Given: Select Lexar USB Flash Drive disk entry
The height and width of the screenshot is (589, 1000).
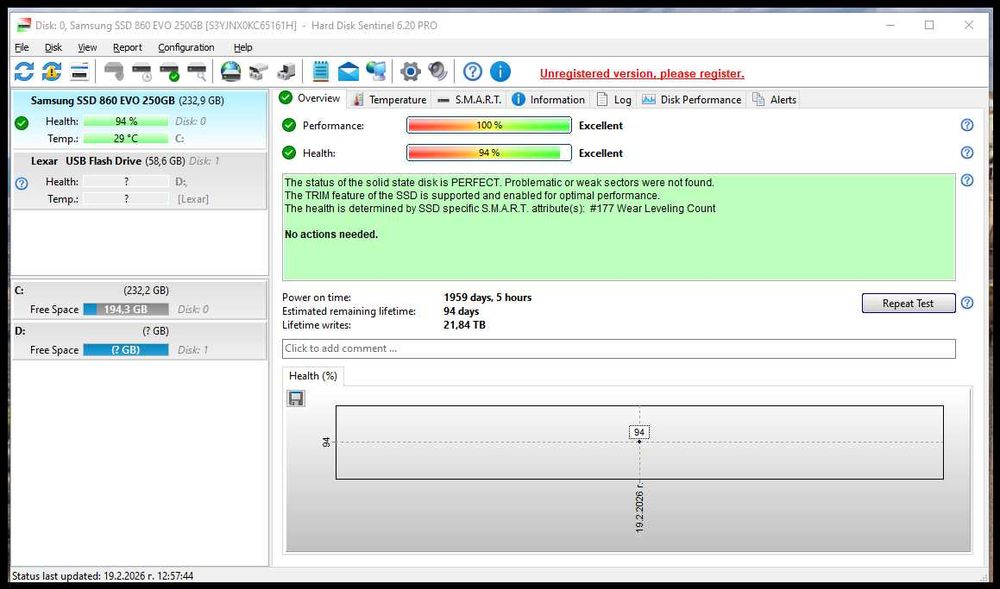Looking at the screenshot, I should 140,180.
